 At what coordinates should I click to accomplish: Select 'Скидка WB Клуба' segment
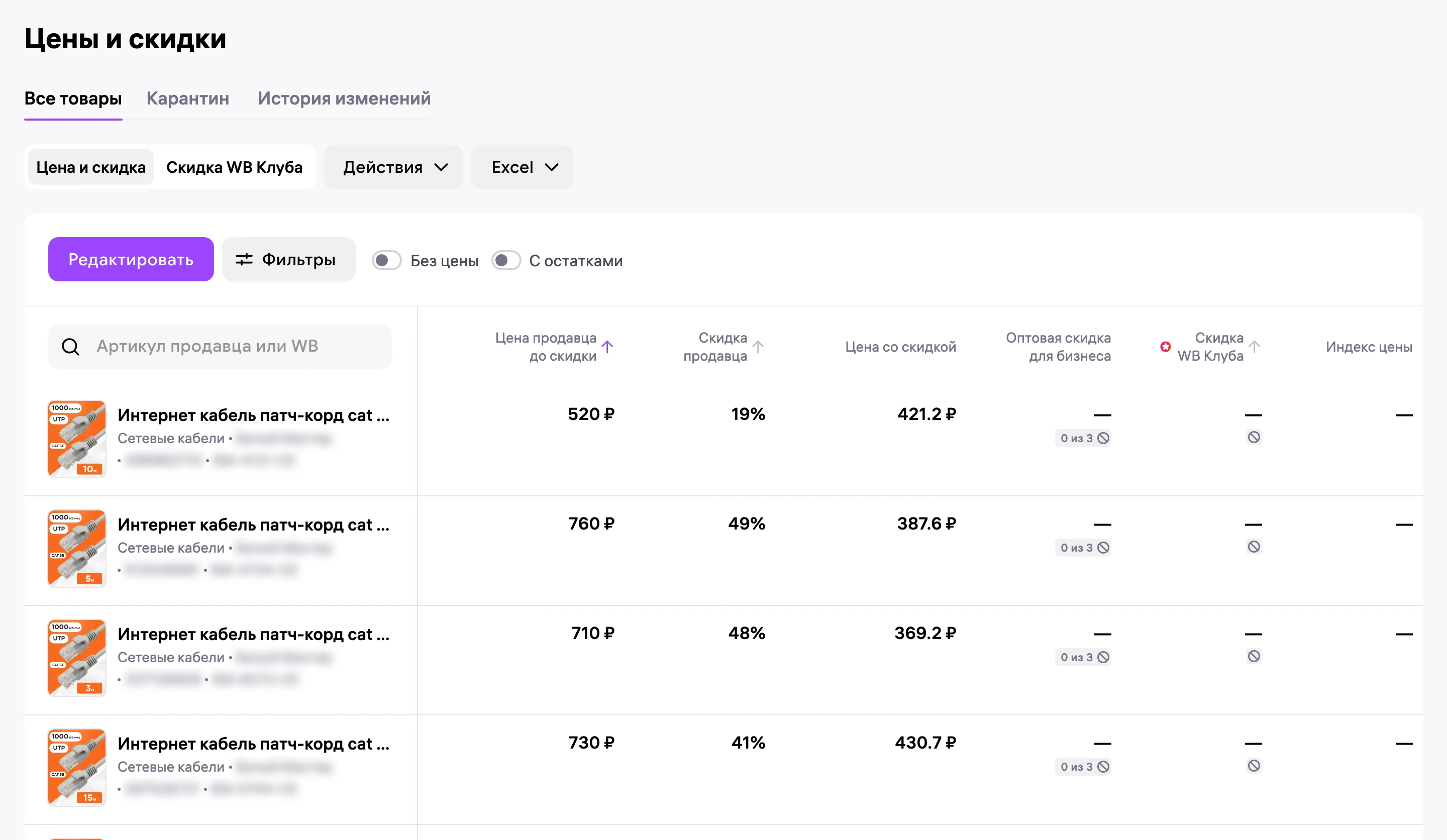pos(234,167)
